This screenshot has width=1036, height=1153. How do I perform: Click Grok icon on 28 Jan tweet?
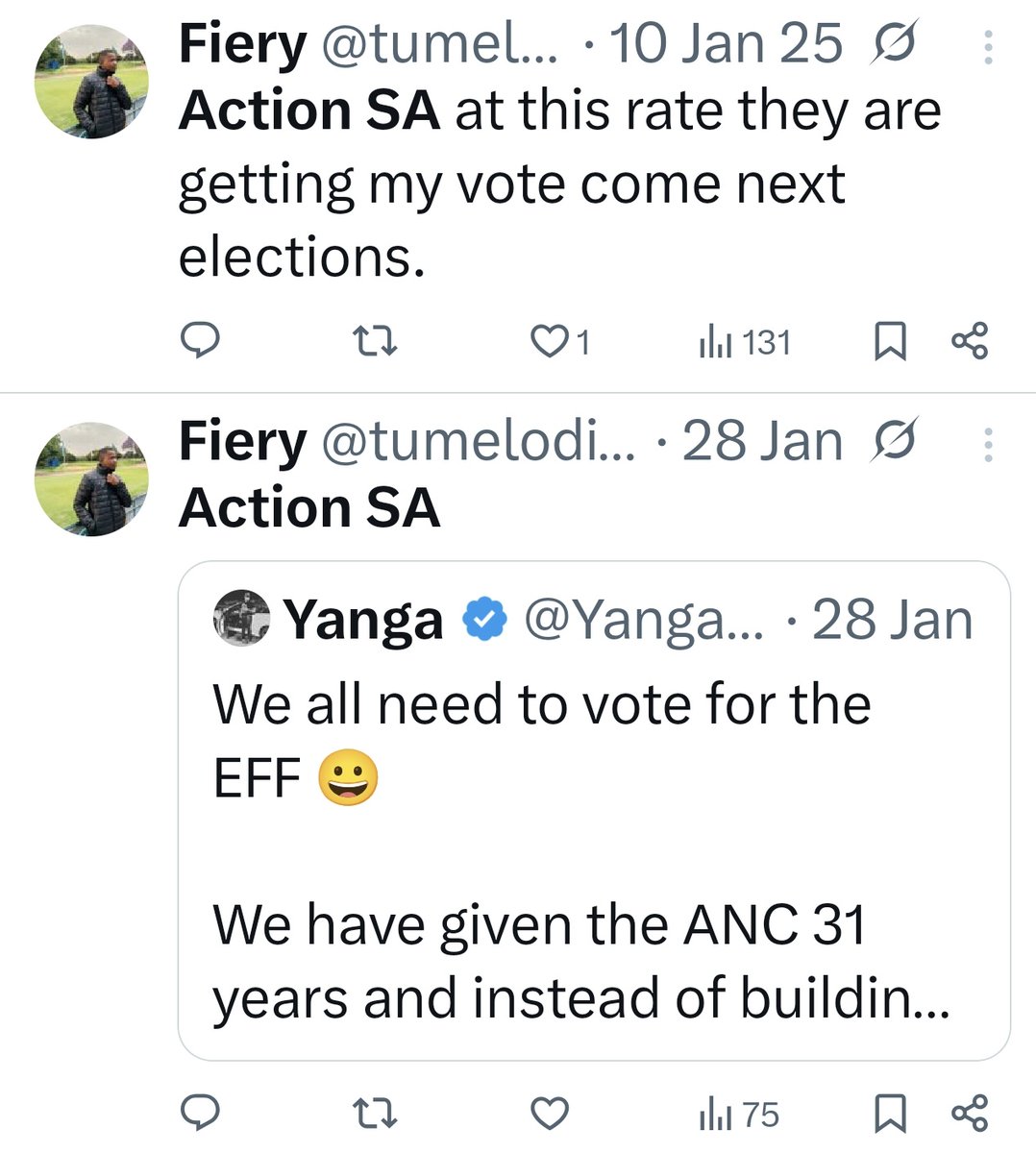click(894, 442)
